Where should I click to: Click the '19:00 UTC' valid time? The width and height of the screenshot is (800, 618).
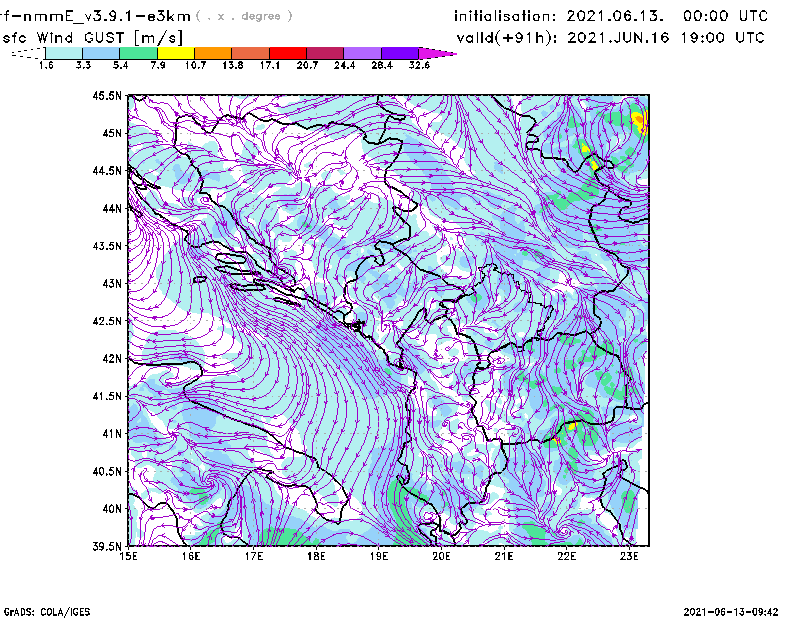pyautogui.click(x=722, y=38)
